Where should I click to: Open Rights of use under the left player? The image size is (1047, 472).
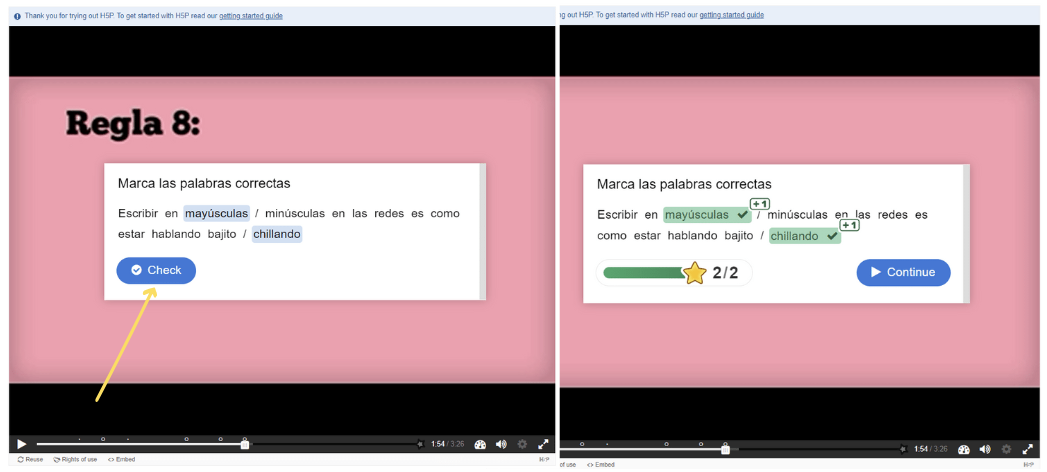tap(75, 459)
